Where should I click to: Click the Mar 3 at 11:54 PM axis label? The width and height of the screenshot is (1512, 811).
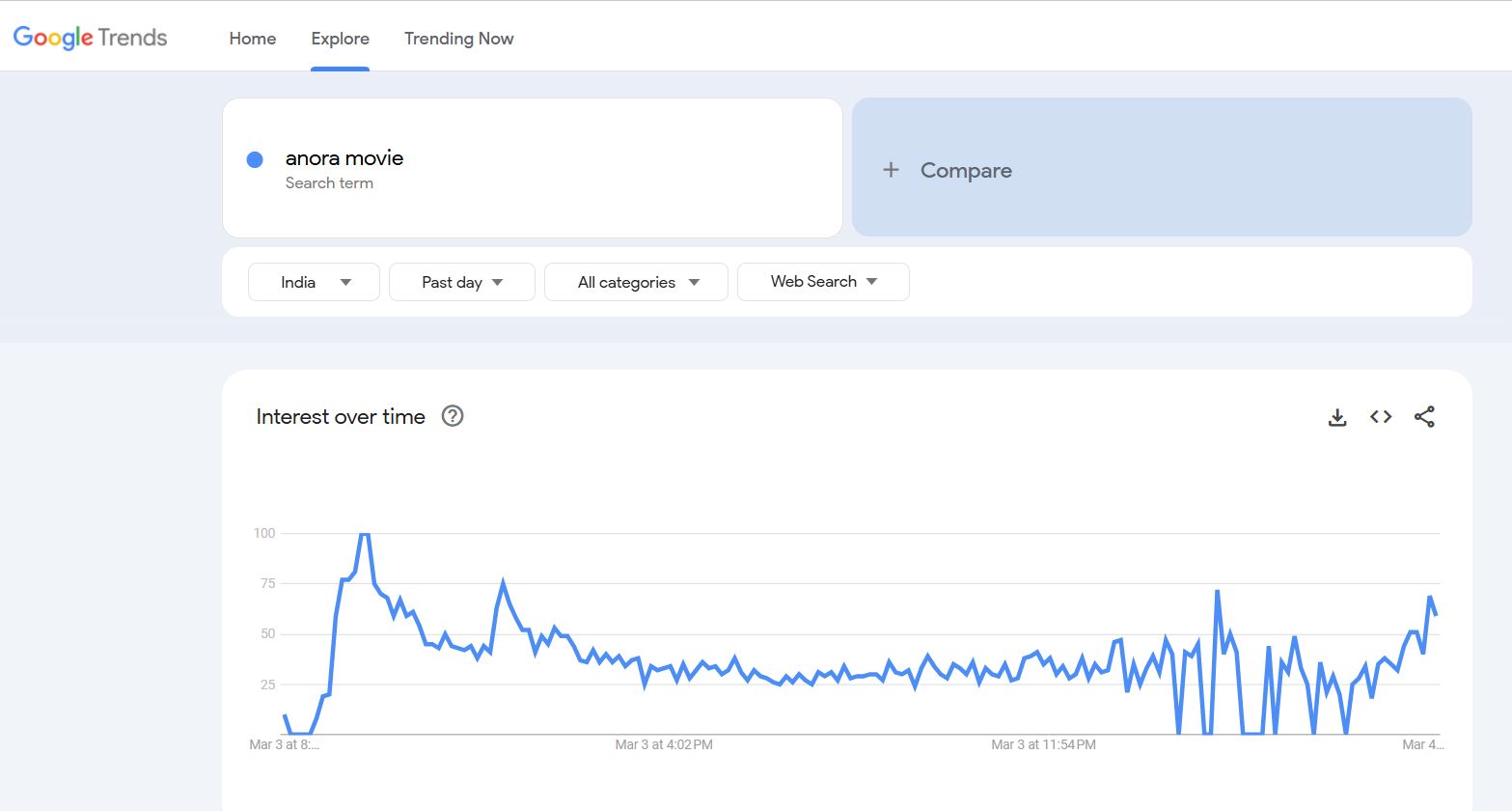point(1043,744)
